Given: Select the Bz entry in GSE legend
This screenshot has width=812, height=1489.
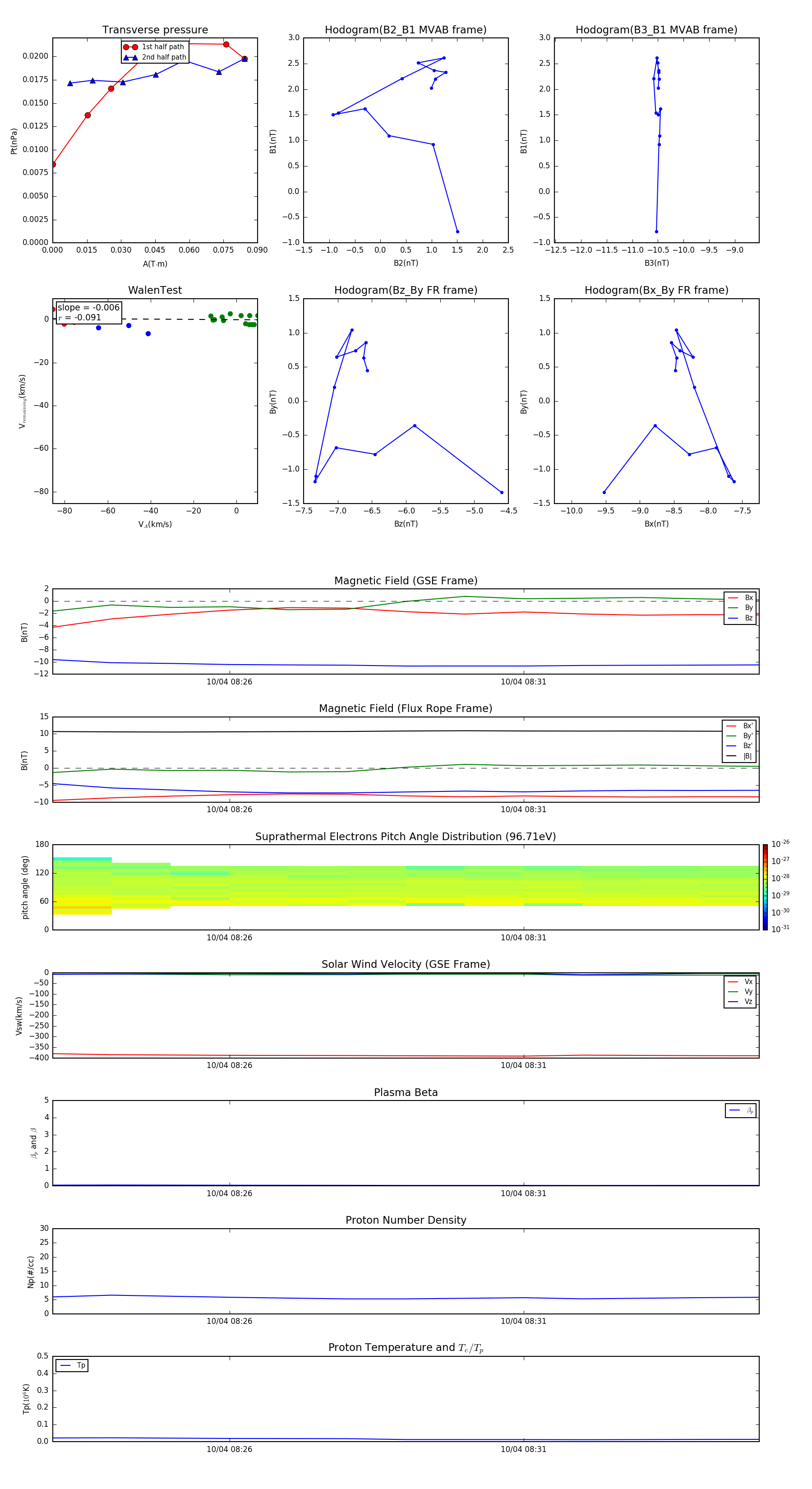Looking at the screenshot, I should tap(740, 618).
